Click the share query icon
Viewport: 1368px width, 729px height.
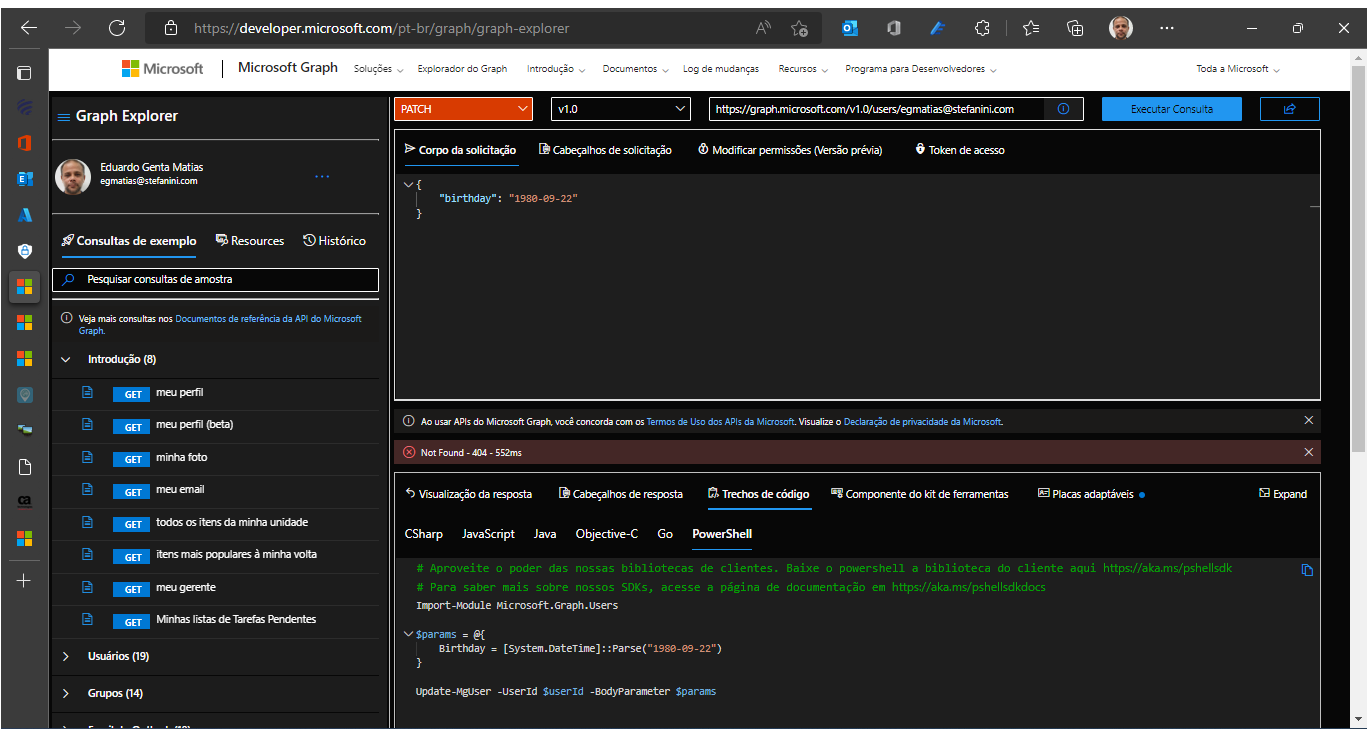click(1289, 108)
